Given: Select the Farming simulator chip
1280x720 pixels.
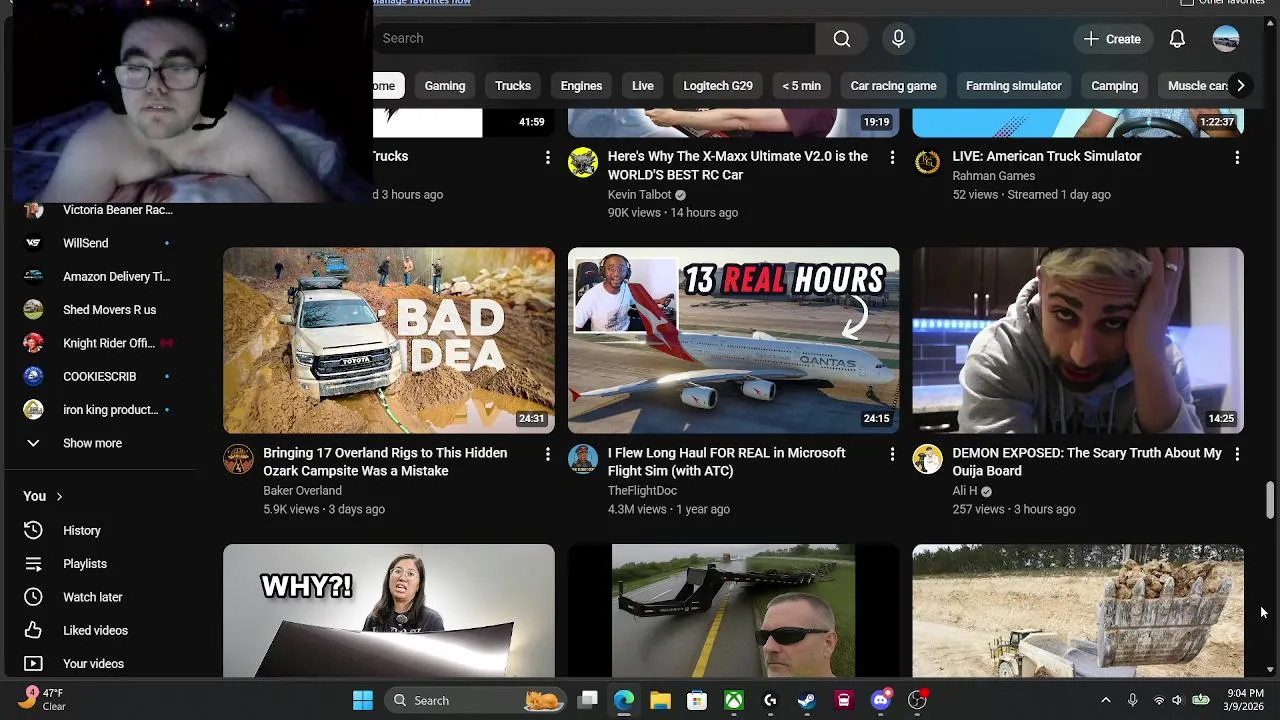Looking at the screenshot, I should [1013, 86].
